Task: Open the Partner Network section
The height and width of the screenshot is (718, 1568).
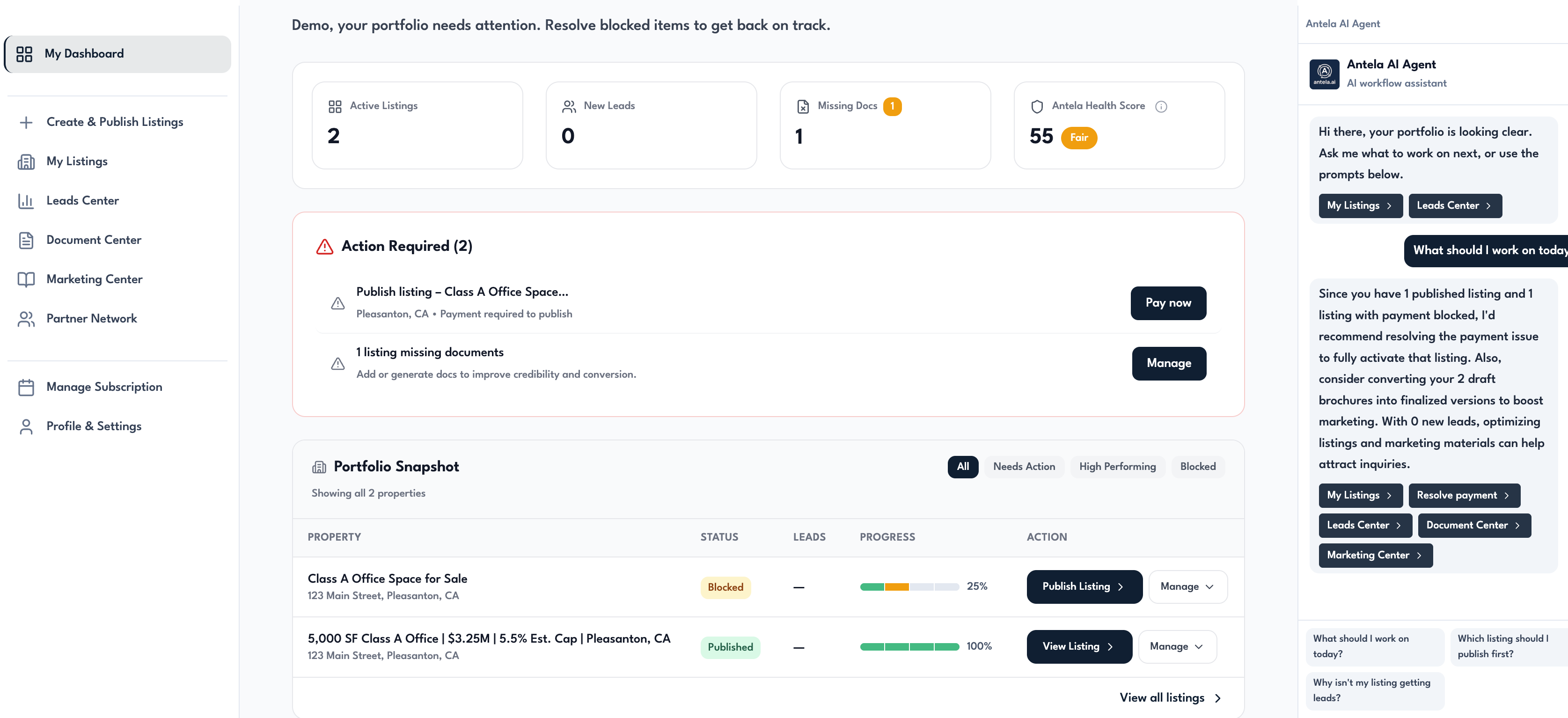Action: [x=91, y=318]
